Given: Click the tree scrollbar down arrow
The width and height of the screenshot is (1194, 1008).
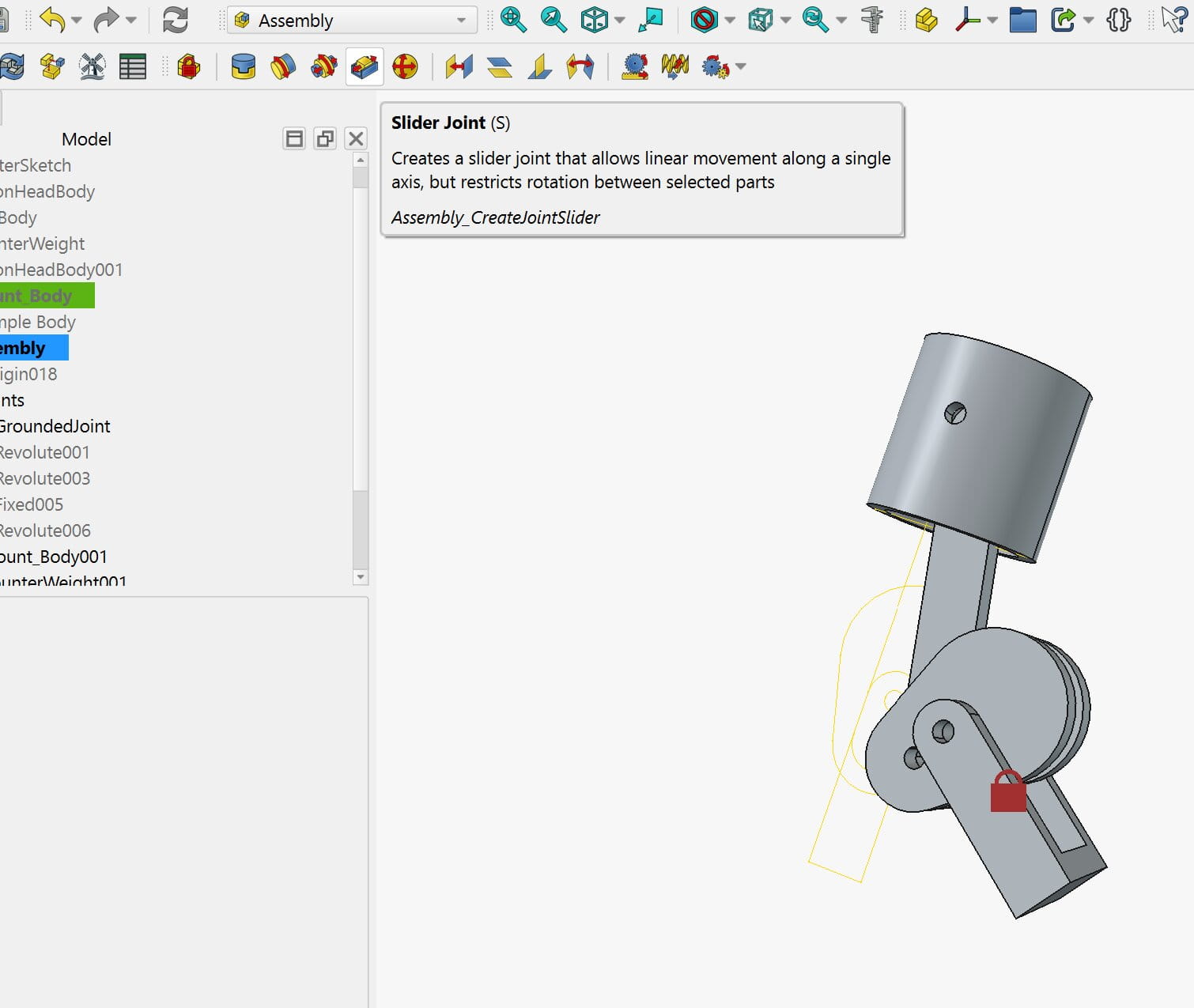Looking at the screenshot, I should [361, 577].
